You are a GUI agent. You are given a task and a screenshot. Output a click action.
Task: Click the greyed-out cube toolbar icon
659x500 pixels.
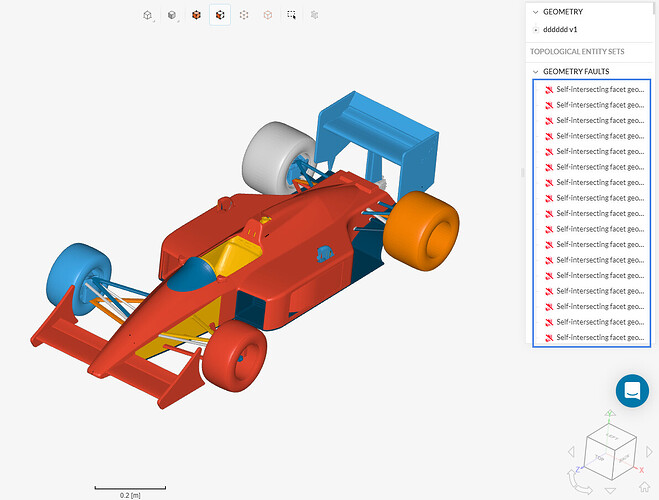(314, 15)
